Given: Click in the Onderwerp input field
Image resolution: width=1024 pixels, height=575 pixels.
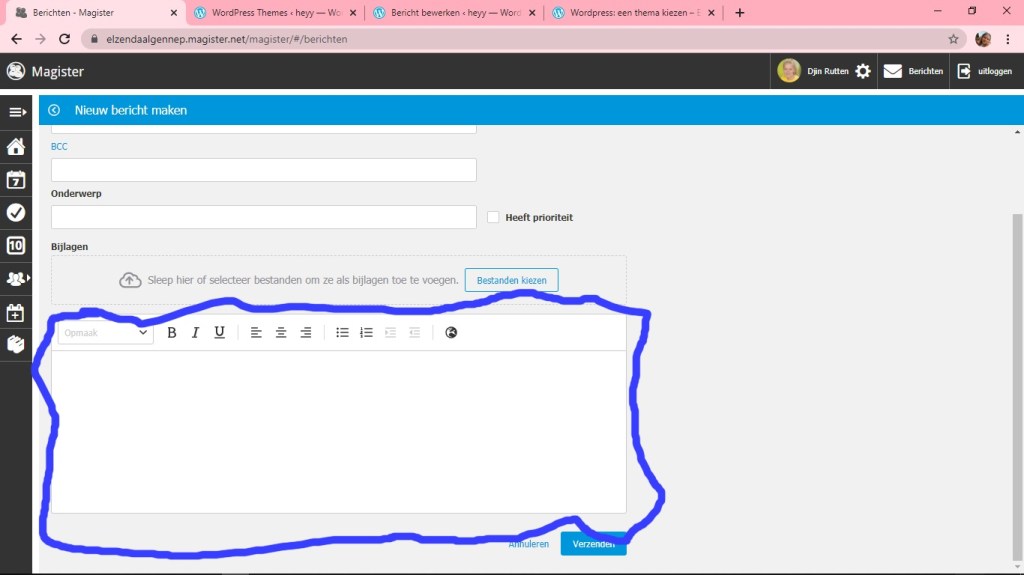Looking at the screenshot, I should [x=263, y=217].
